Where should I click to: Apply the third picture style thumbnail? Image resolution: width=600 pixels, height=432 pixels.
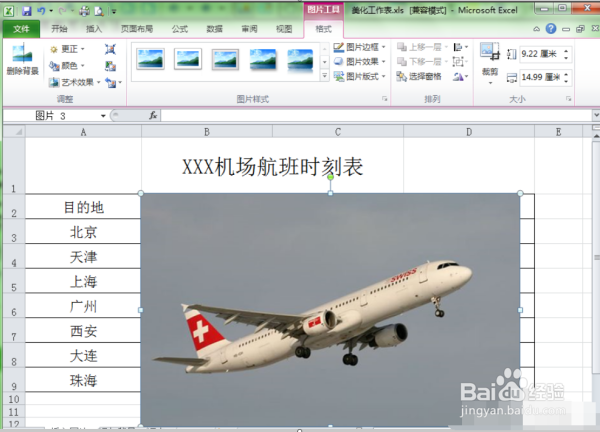(225, 59)
